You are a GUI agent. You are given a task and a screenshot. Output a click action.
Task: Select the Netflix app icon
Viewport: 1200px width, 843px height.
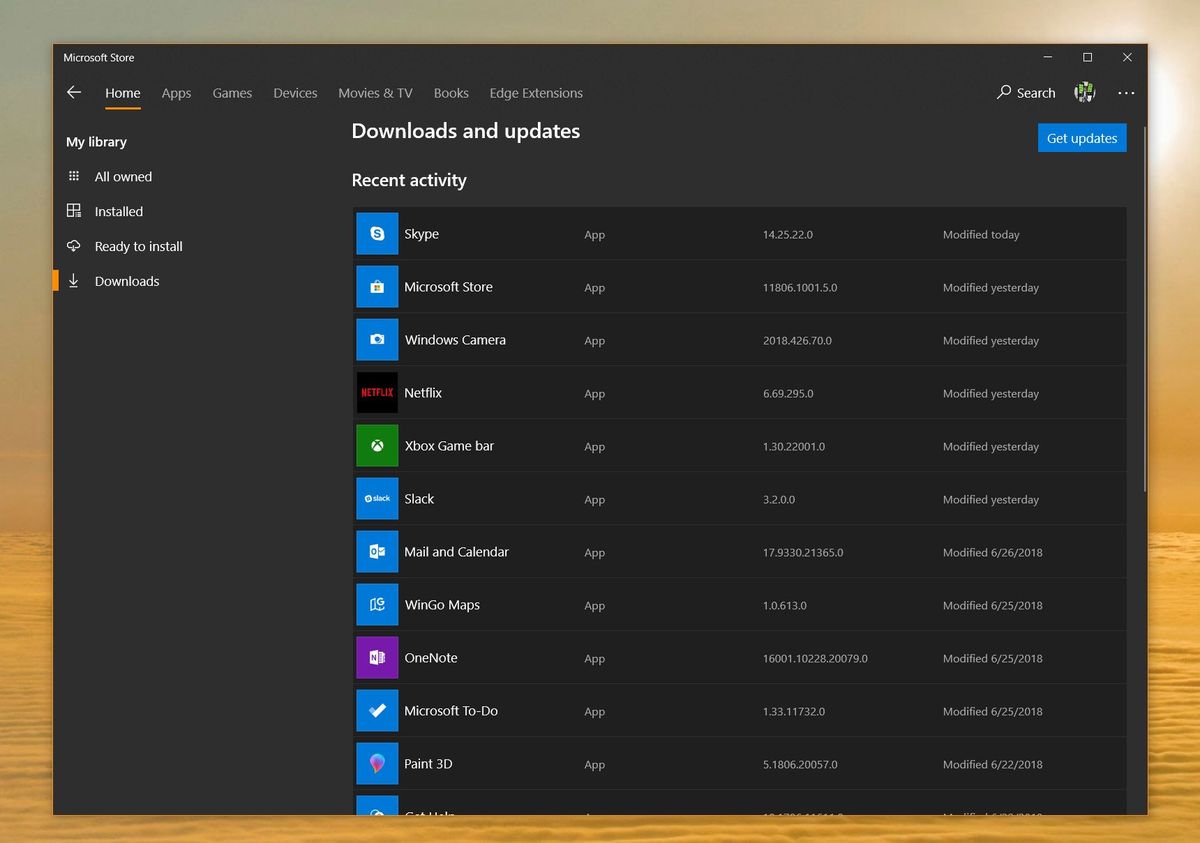point(377,392)
